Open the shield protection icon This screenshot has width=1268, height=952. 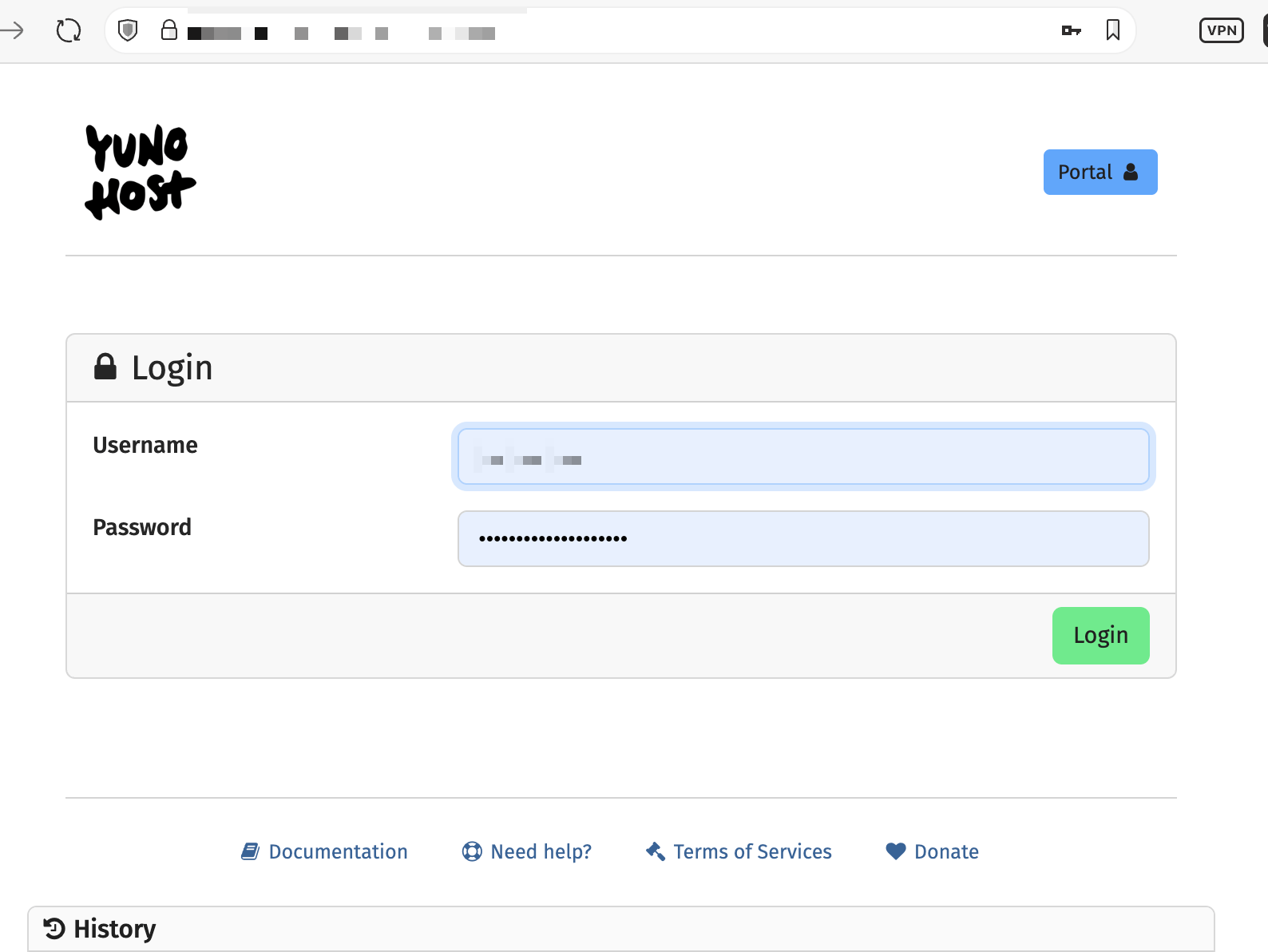(x=128, y=30)
